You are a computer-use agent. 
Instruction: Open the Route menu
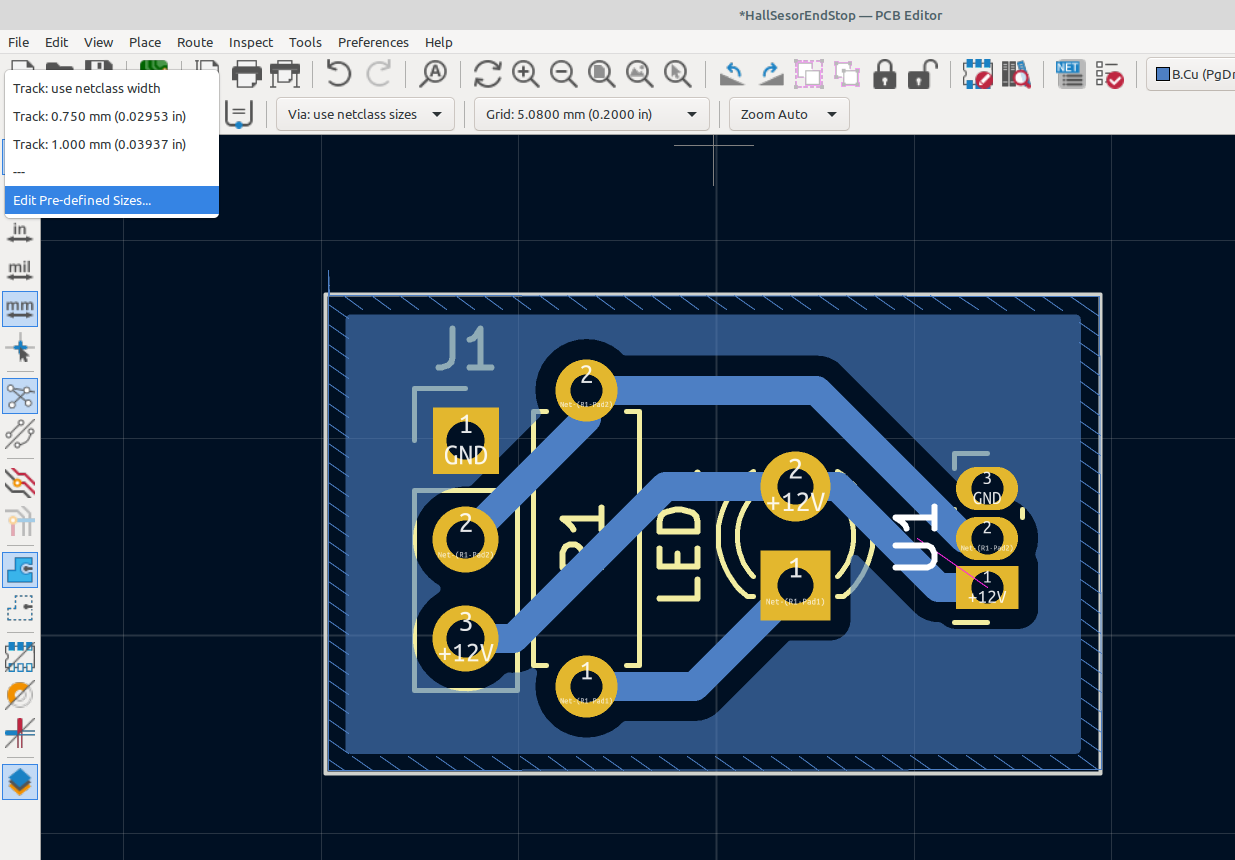195,42
